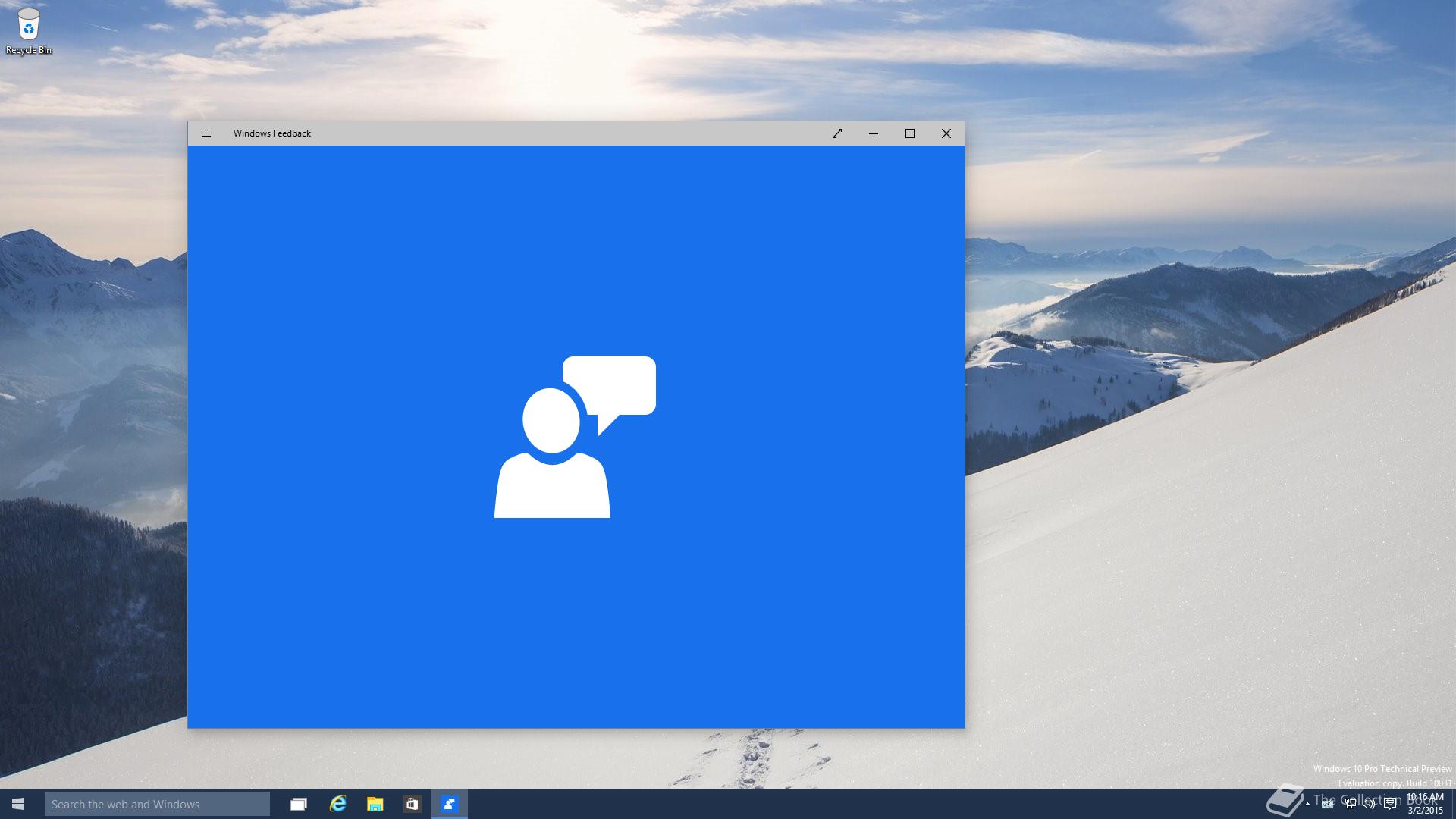Open the hamburger menu in Windows Feedback

(206, 133)
